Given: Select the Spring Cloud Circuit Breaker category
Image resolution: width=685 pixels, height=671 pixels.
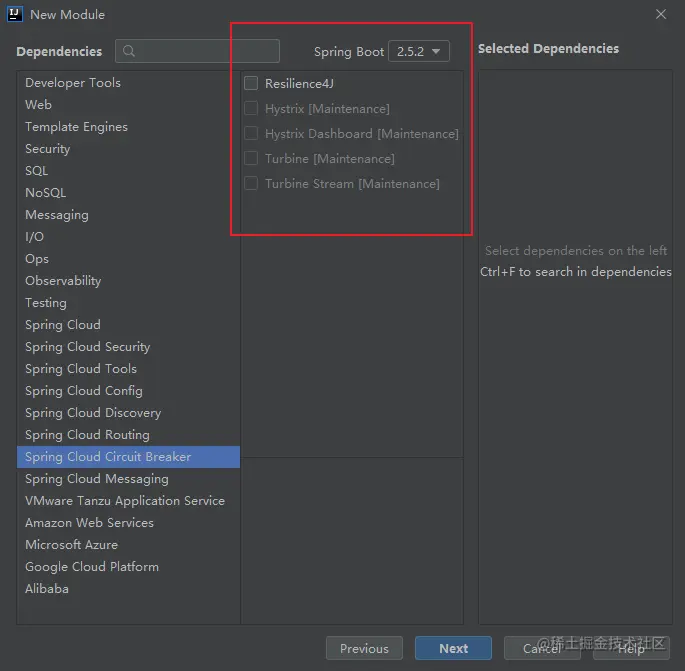Looking at the screenshot, I should pos(128,457).
